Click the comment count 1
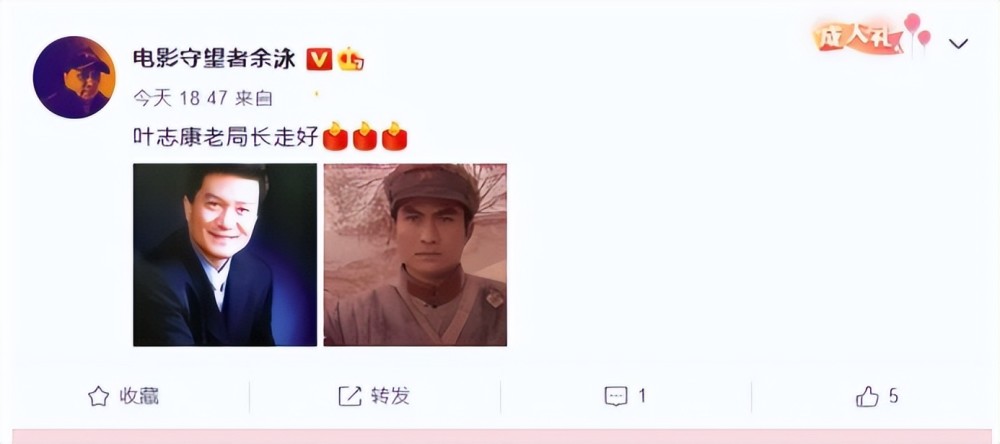This screenshot has width=1000, height=444. [x=642, y=396]
